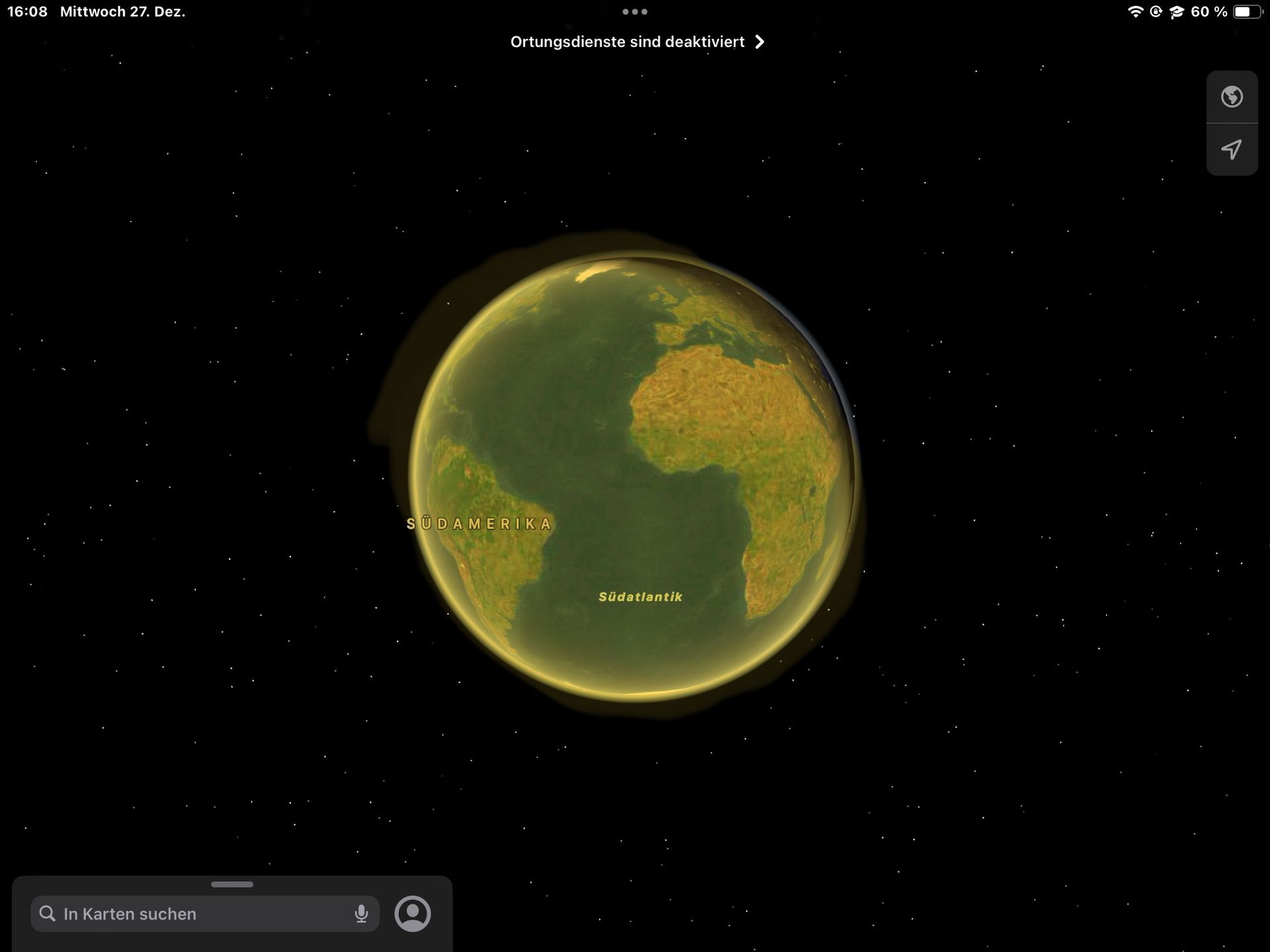Select the Südatlantik ocean label
The width and height of the screenshot is (1270, 952).
point(640,597)
